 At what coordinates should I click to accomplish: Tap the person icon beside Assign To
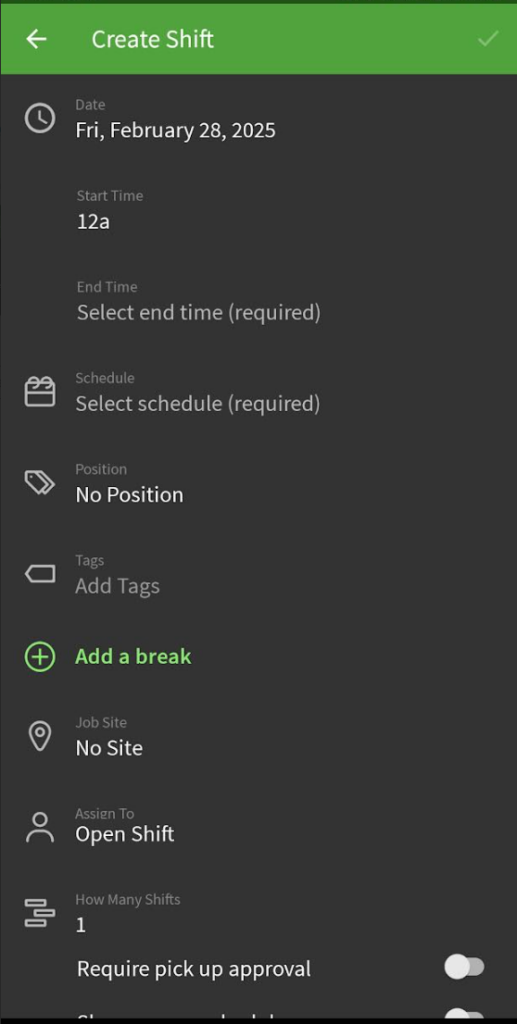pos(40,827)
